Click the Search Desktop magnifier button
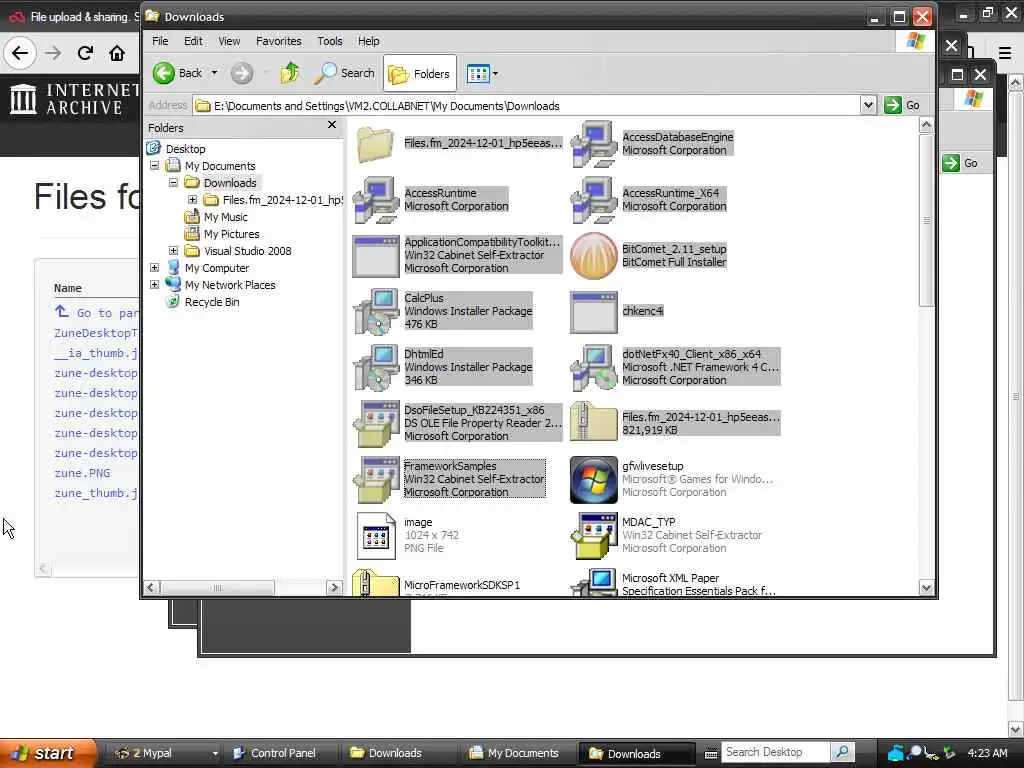The image size is (1024, 768). pos(842,752)
